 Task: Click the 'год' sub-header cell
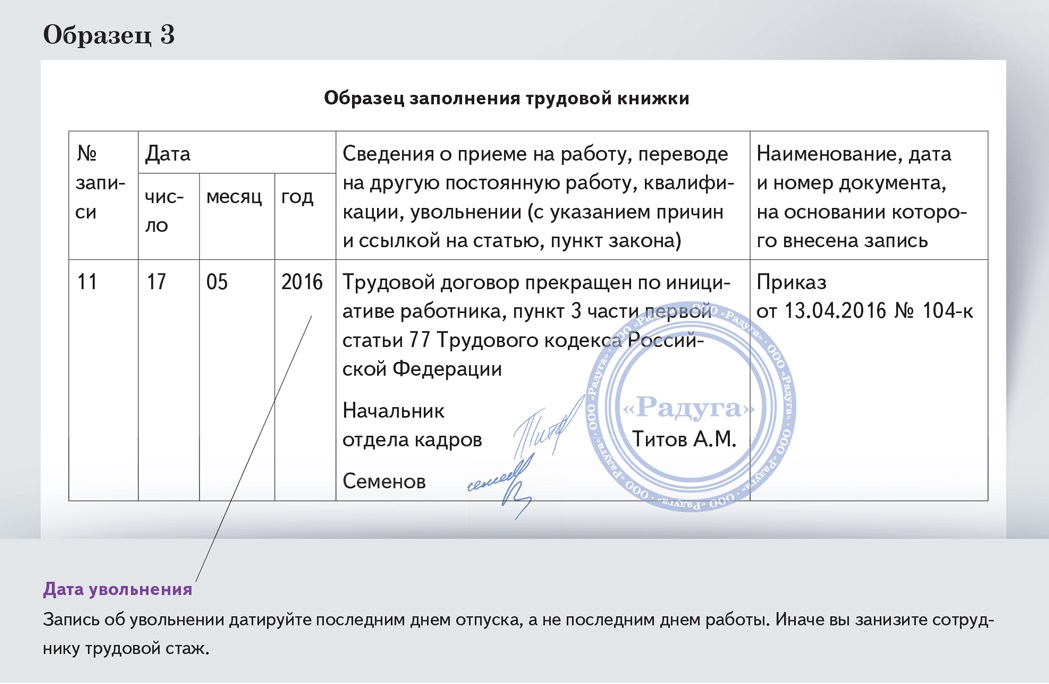[297, 197]
